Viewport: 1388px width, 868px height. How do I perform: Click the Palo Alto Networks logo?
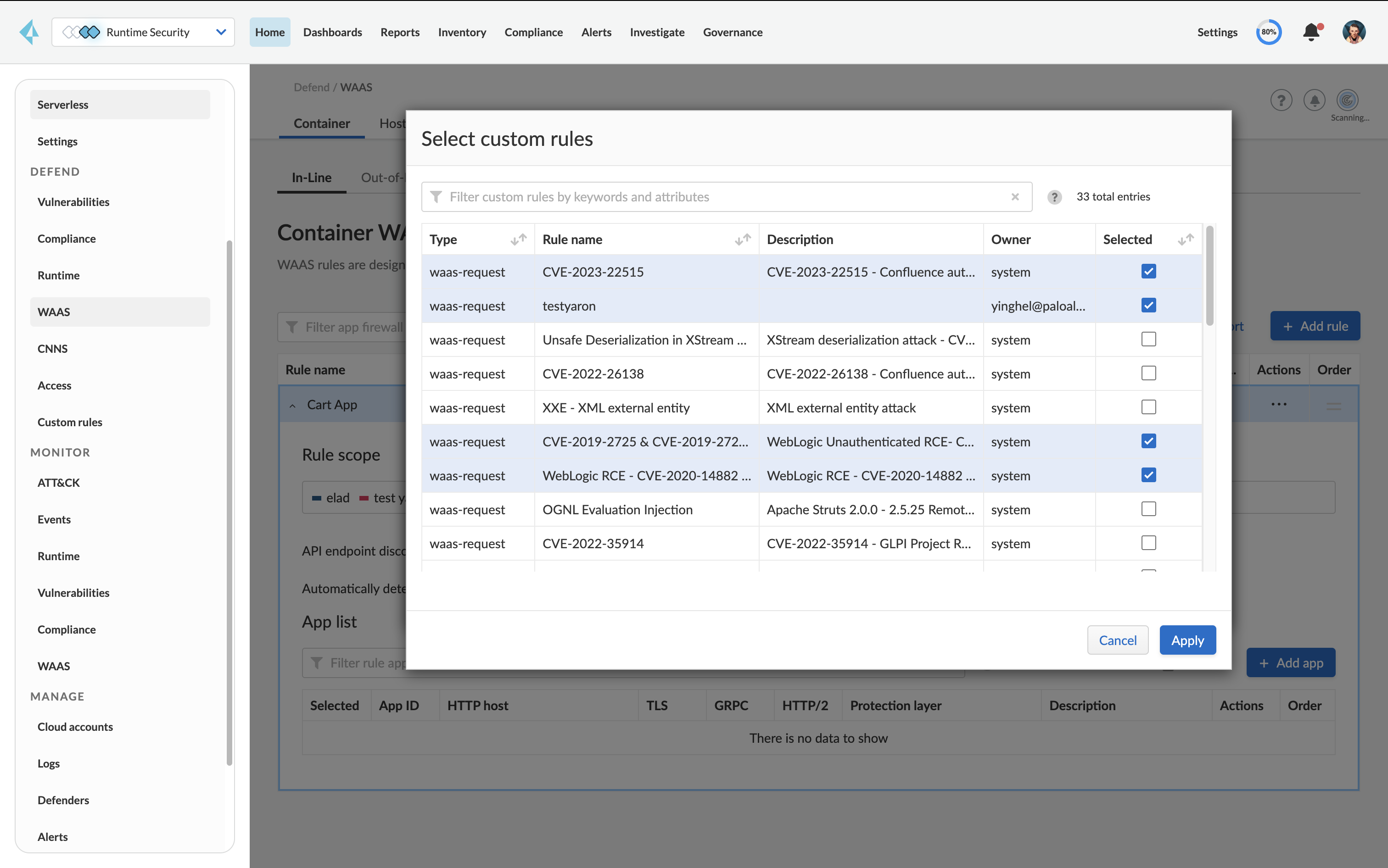click(29, 32)
